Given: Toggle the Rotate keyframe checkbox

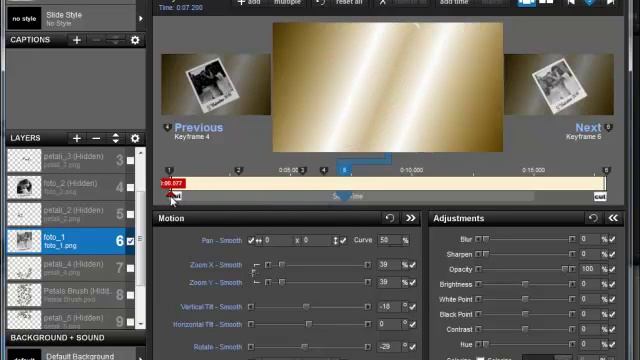Looking at the screenshot, I should (x=413, y=347).
